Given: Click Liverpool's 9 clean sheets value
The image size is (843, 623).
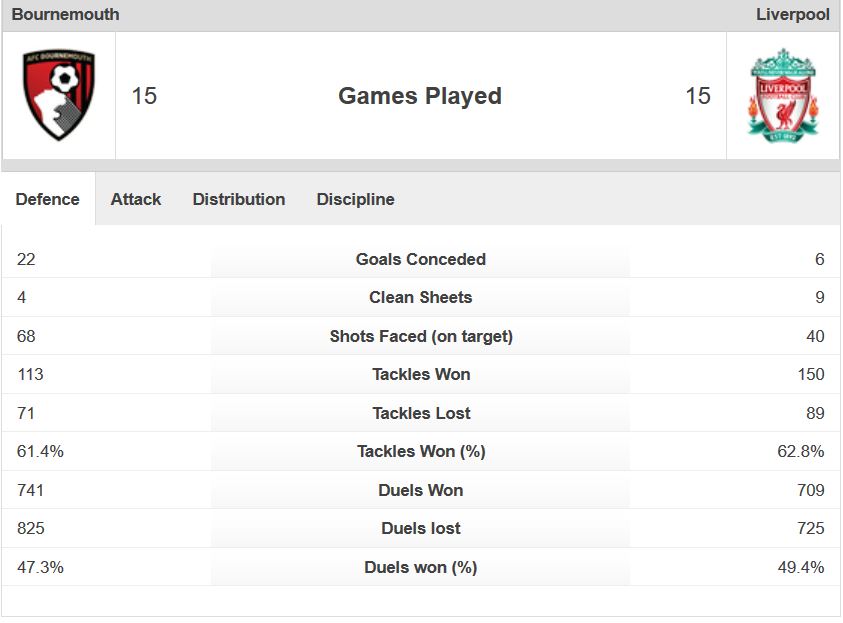Looking at the screenshot, I should (819, 297).
